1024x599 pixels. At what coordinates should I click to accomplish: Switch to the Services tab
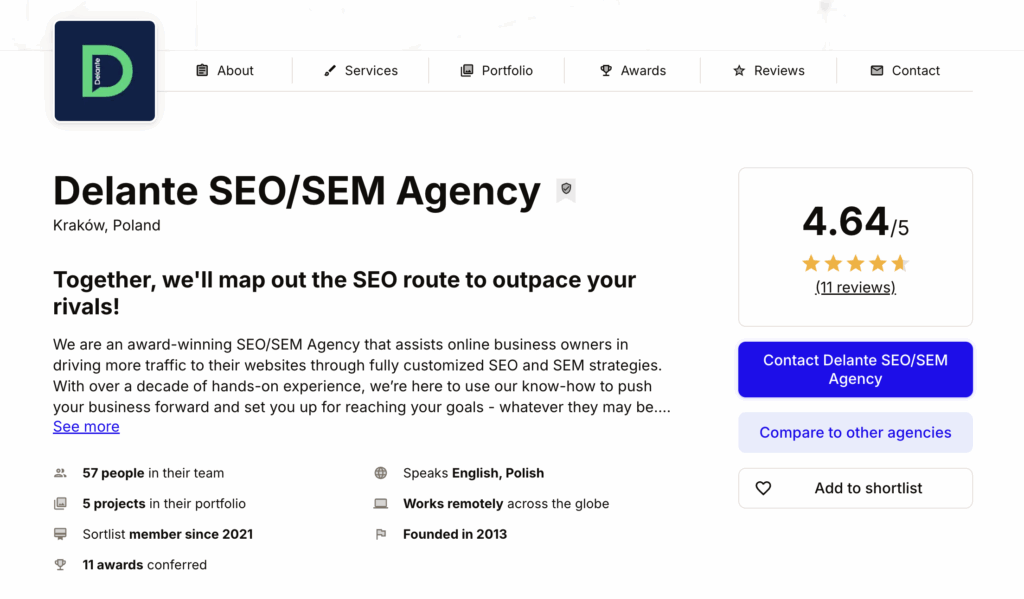tap(360, 71)
